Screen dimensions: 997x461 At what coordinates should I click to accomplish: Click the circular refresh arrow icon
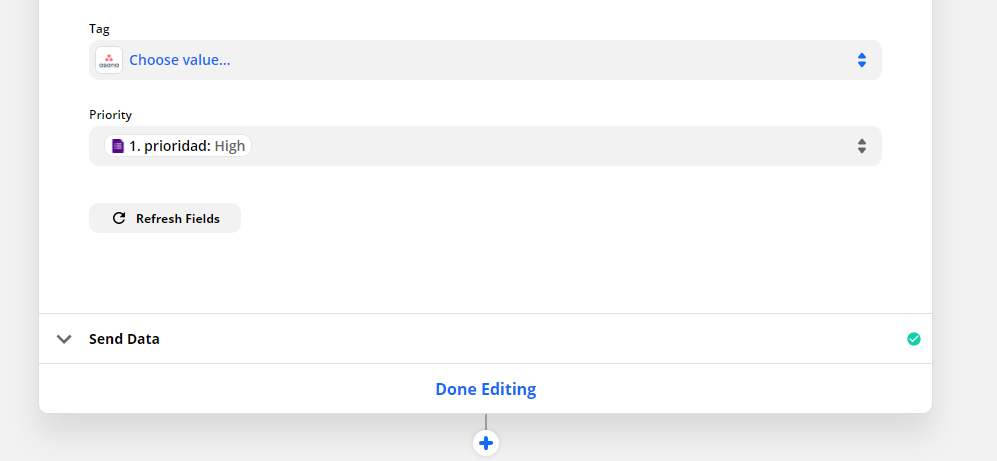click(119, 218)
